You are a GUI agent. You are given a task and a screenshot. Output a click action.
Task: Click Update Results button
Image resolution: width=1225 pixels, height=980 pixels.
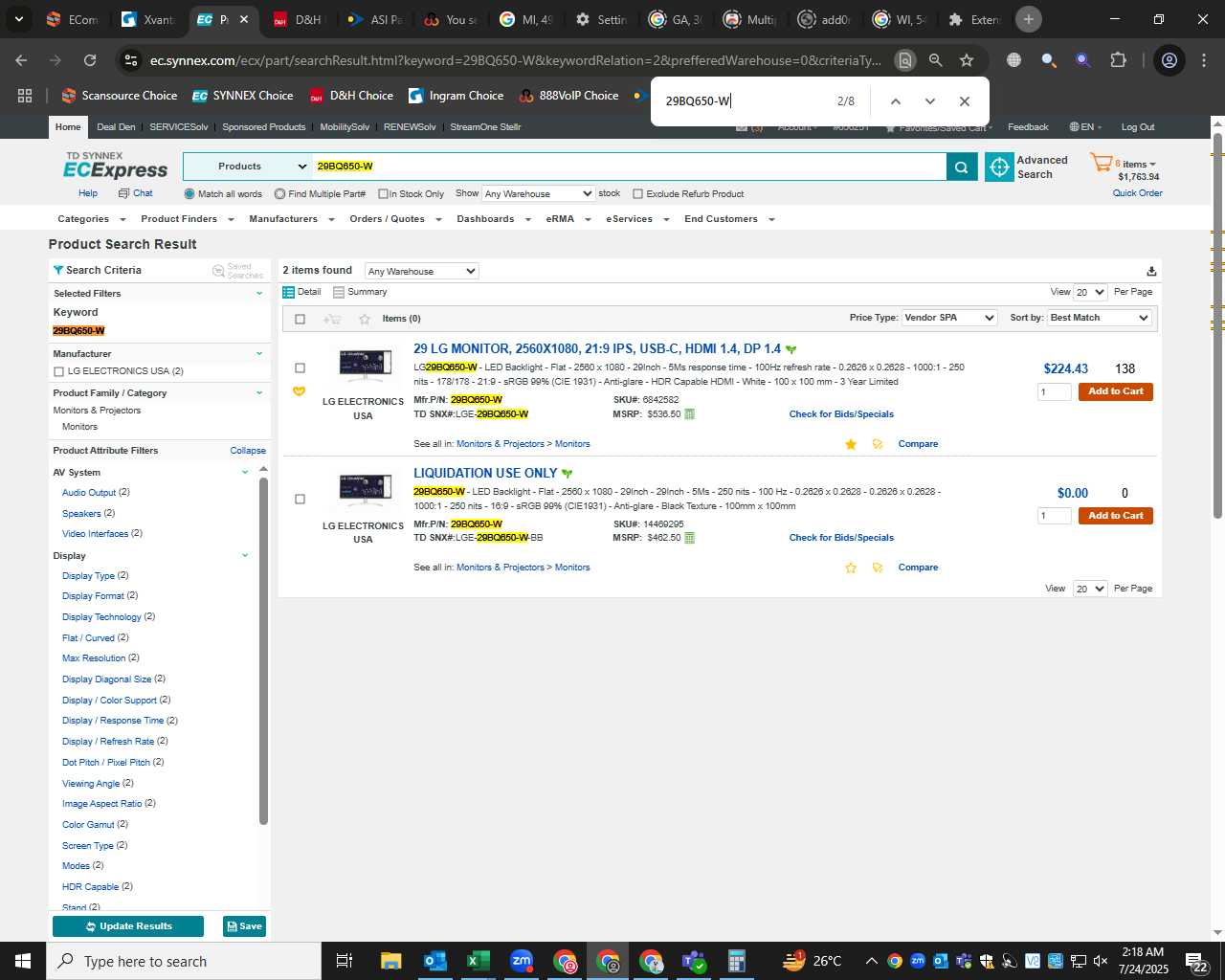pos(128,926)
